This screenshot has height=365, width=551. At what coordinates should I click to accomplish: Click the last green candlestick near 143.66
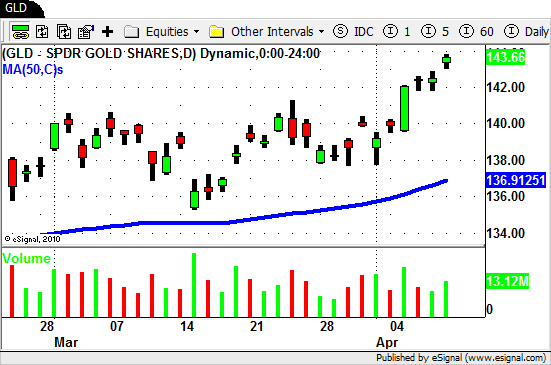pyautogui.click(x=446, y=61)
